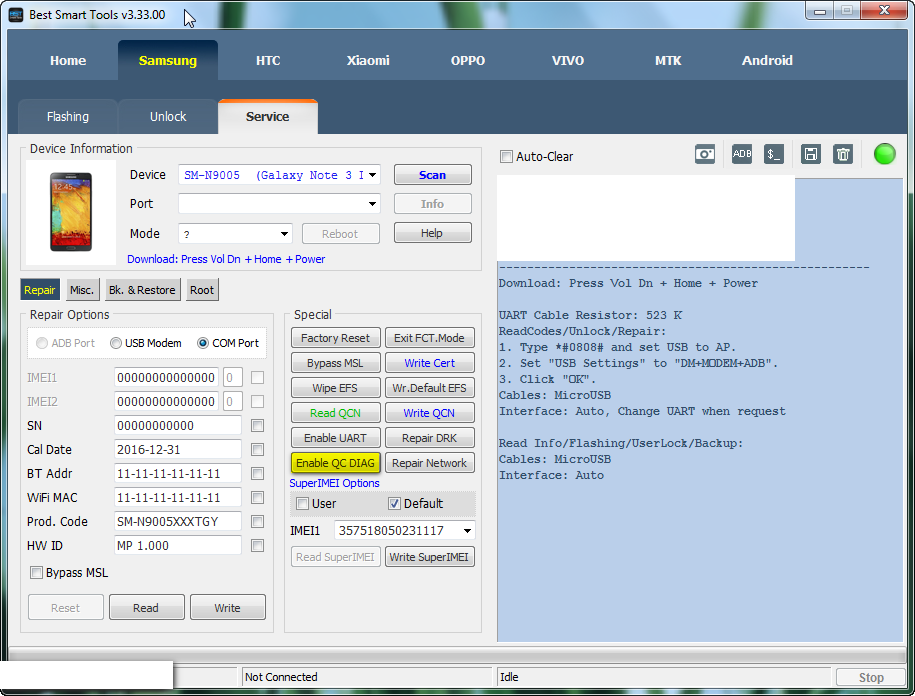Uncheck the Default SuperIMEI option
This screenshot has height=696, width=915.
click(394, 503)
